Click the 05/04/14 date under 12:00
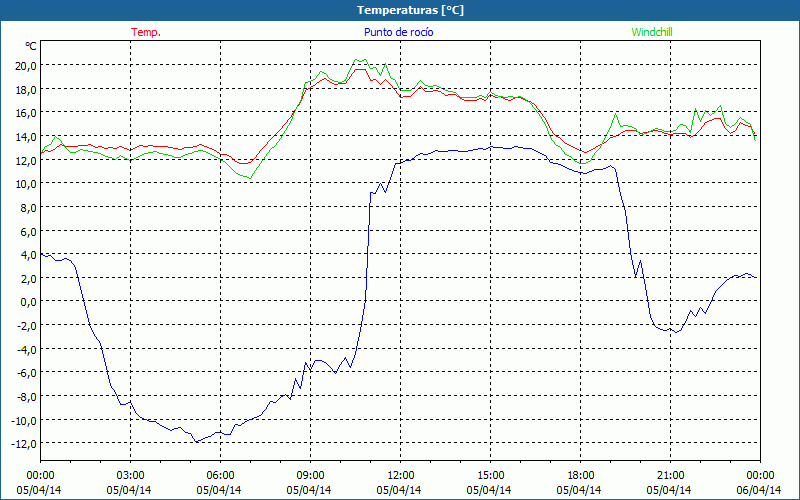The width and height of the screenshot is (800, 500). [x=399, y=490]
